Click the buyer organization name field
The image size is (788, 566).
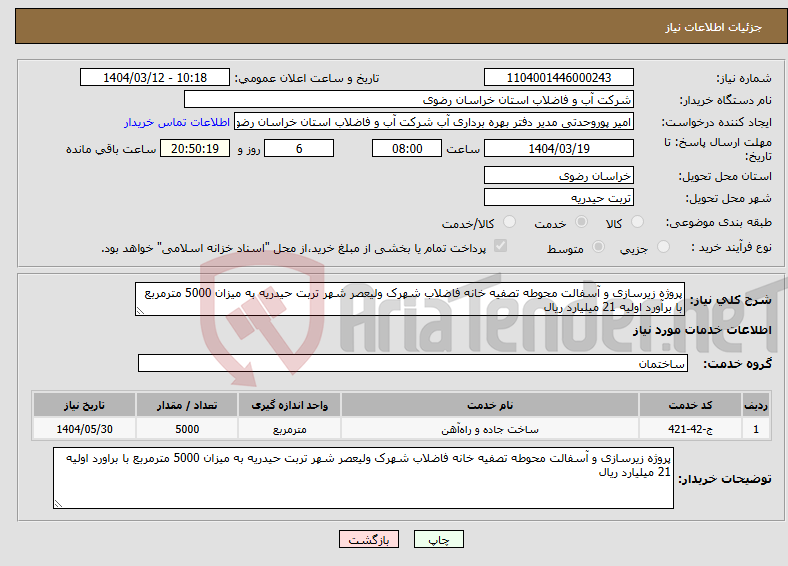[x=408, y=100]
